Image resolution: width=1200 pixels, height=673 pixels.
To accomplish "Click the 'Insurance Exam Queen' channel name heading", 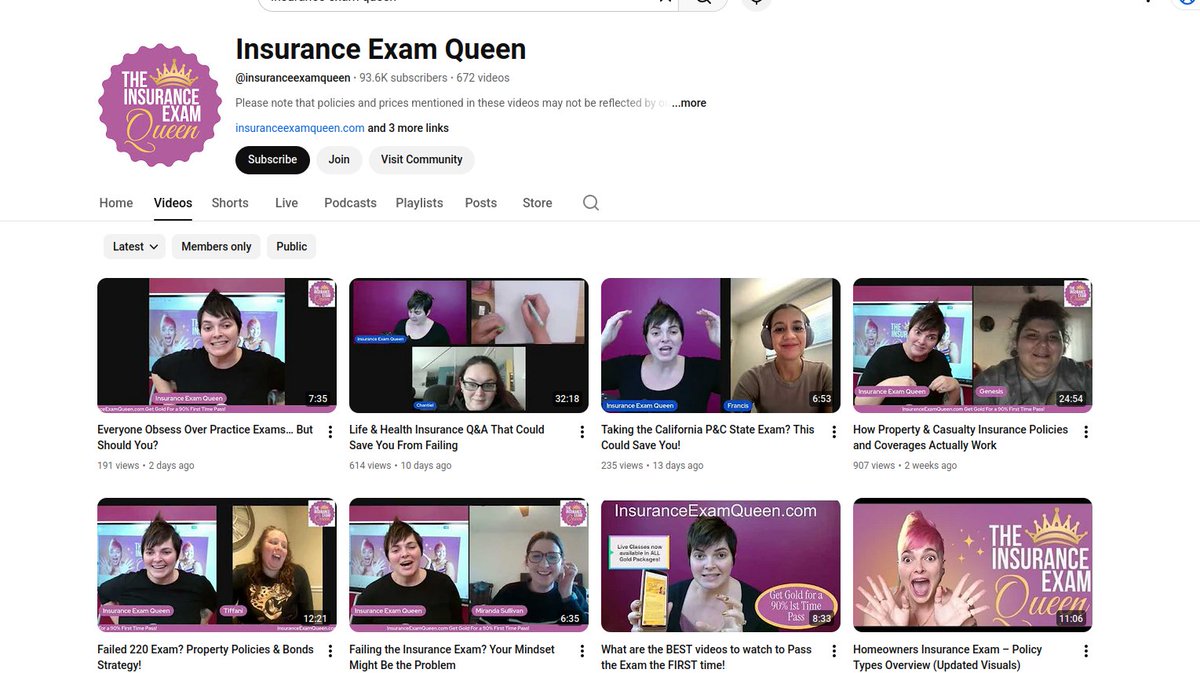I will (x=380, y=49).
